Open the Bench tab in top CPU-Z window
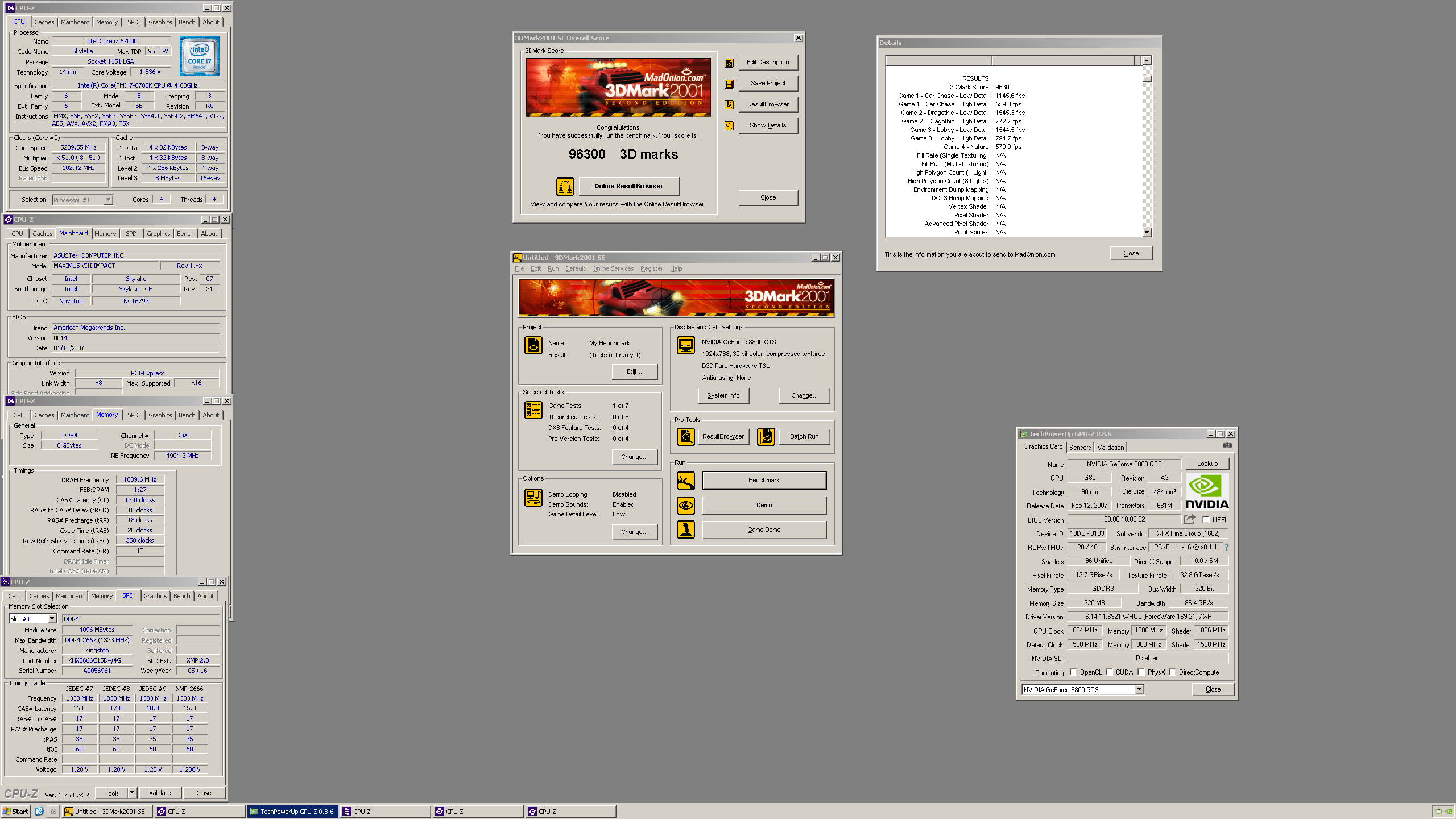 [x=187, y=22]
